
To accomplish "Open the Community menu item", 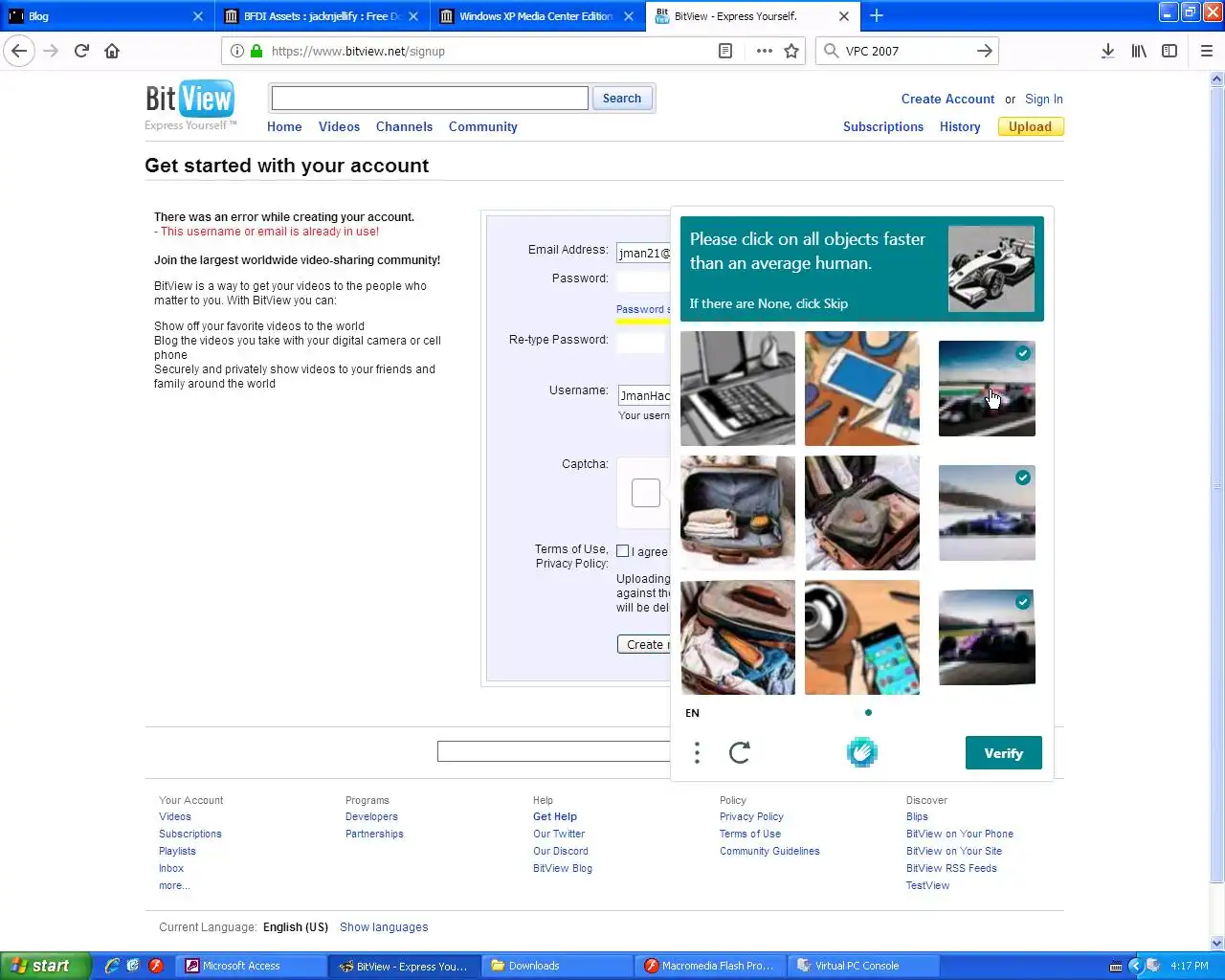I will pos(482,126).
